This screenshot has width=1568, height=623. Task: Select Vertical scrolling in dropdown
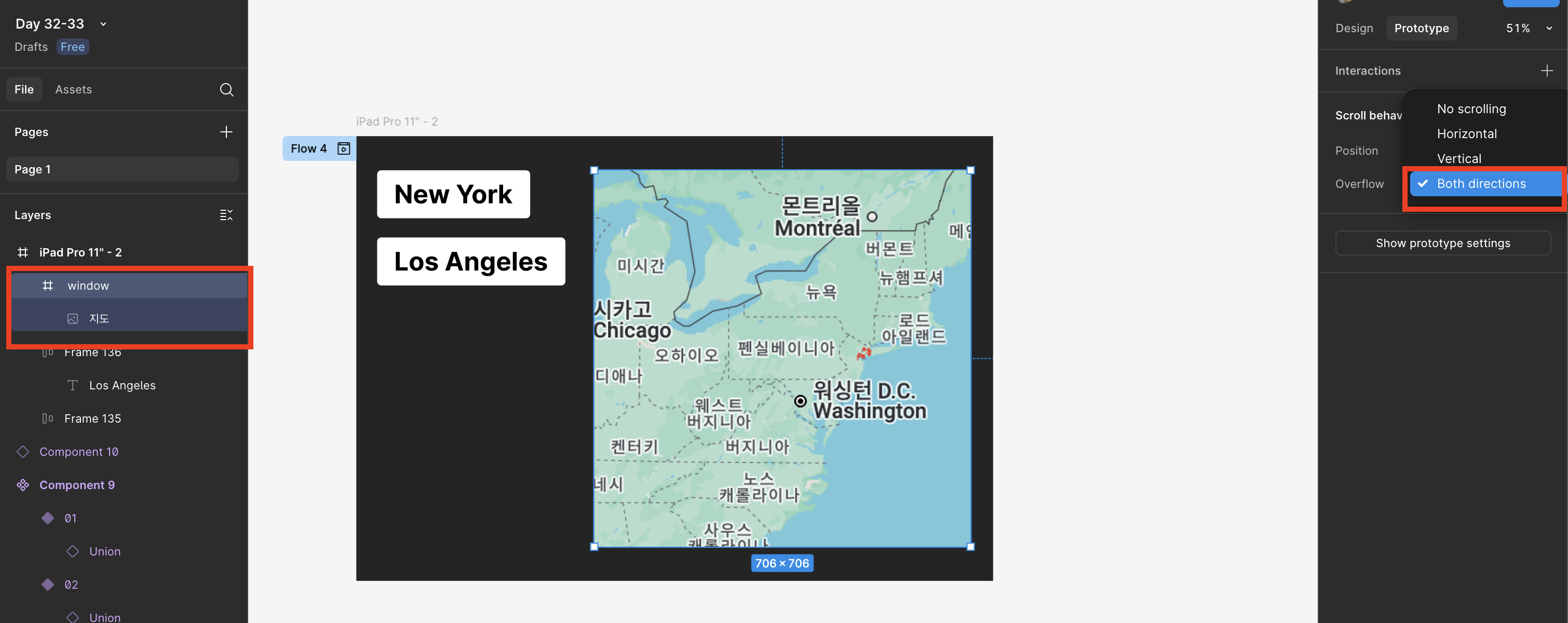pyautogui.click(x=1458, y=159)
